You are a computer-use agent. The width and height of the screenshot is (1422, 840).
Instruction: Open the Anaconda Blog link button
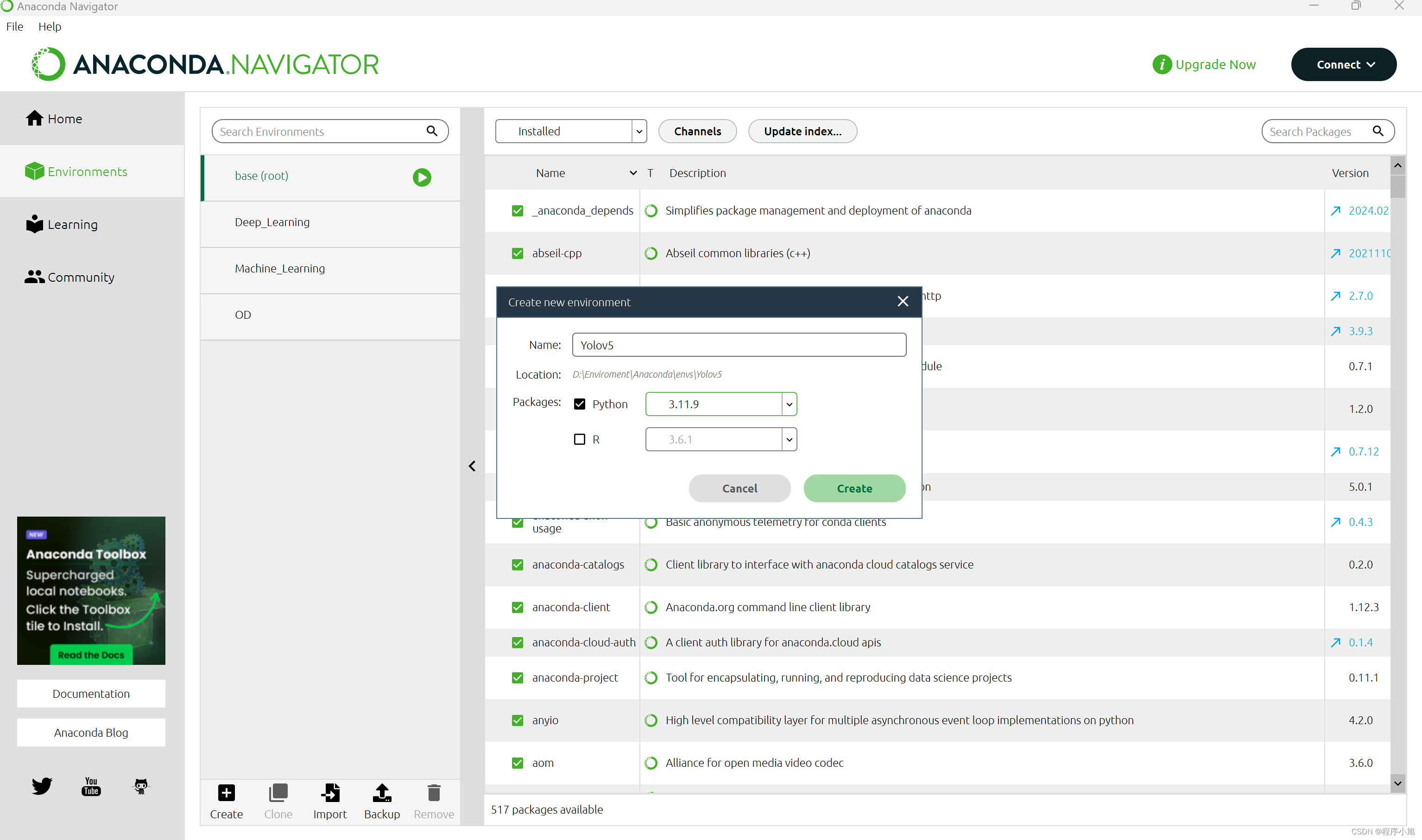90,732
